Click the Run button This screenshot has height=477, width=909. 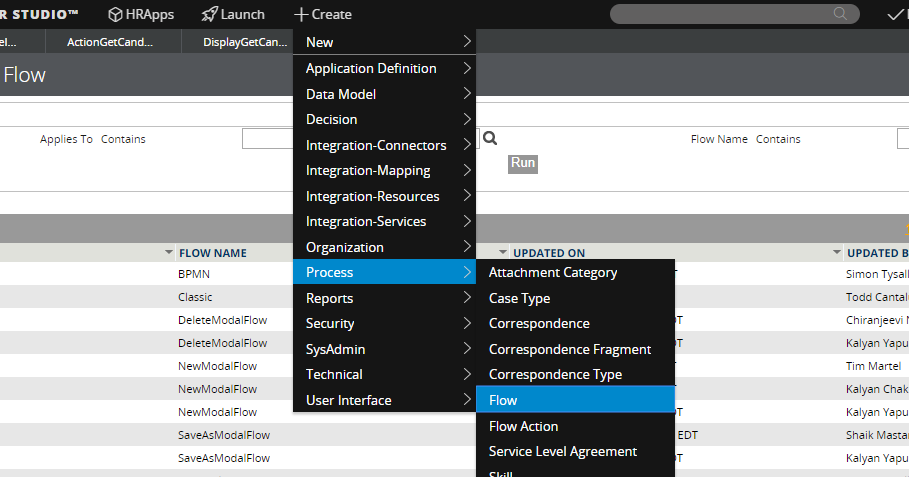523,163
